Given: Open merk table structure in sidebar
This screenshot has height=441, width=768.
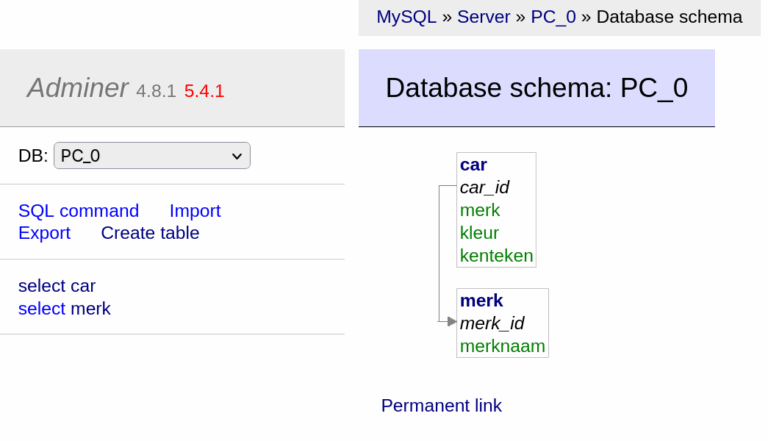Looking at the screenshot, I should [91, 309].
